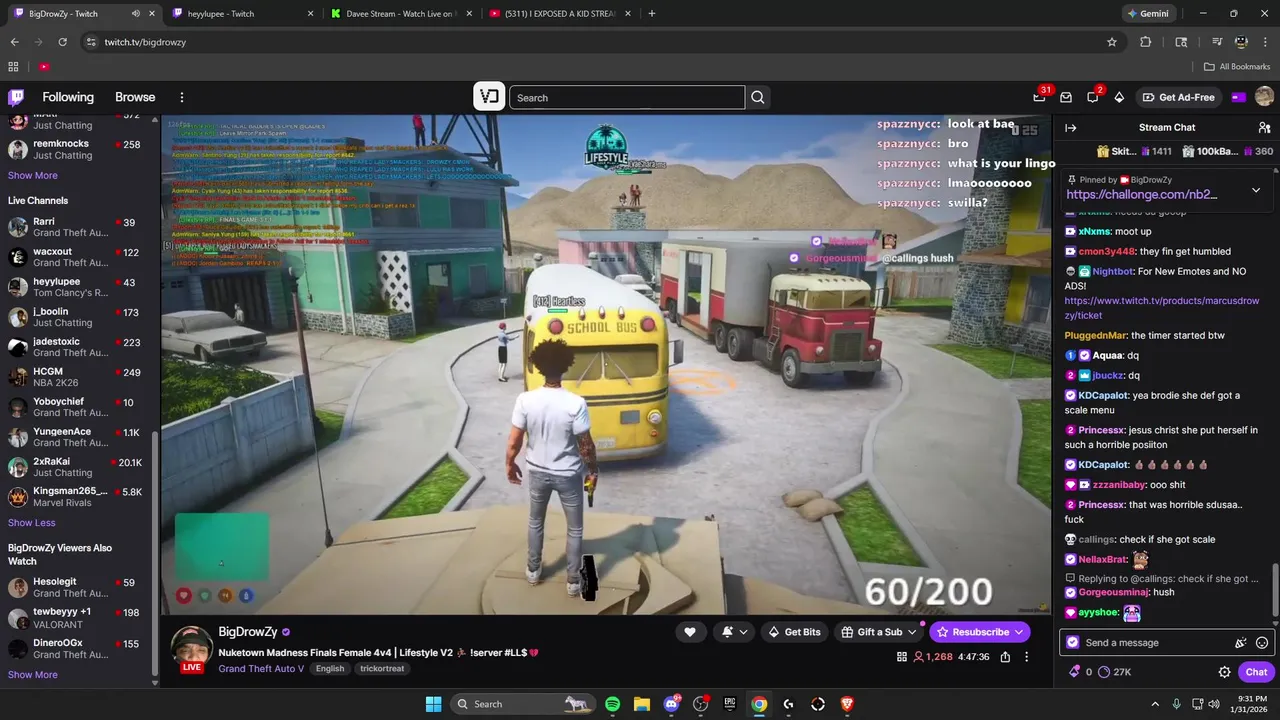1280x720 pixels.
Task: Open Chrome extensions puzzle icon
Action: point(1146,42)
